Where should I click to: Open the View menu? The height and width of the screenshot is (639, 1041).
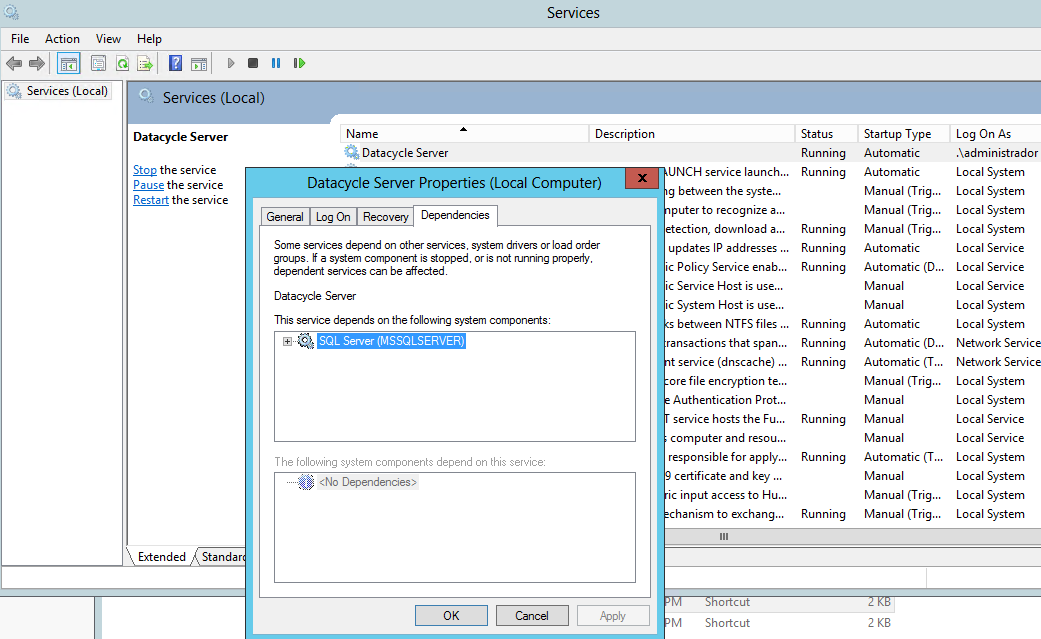point(108,39)
